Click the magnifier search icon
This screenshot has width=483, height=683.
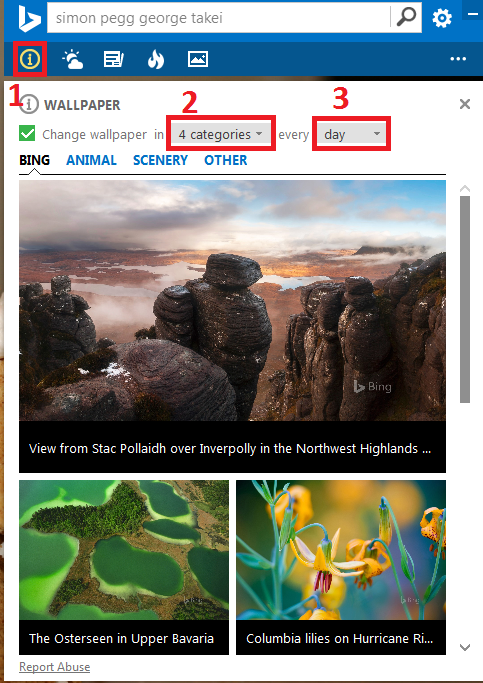[406, 18]
